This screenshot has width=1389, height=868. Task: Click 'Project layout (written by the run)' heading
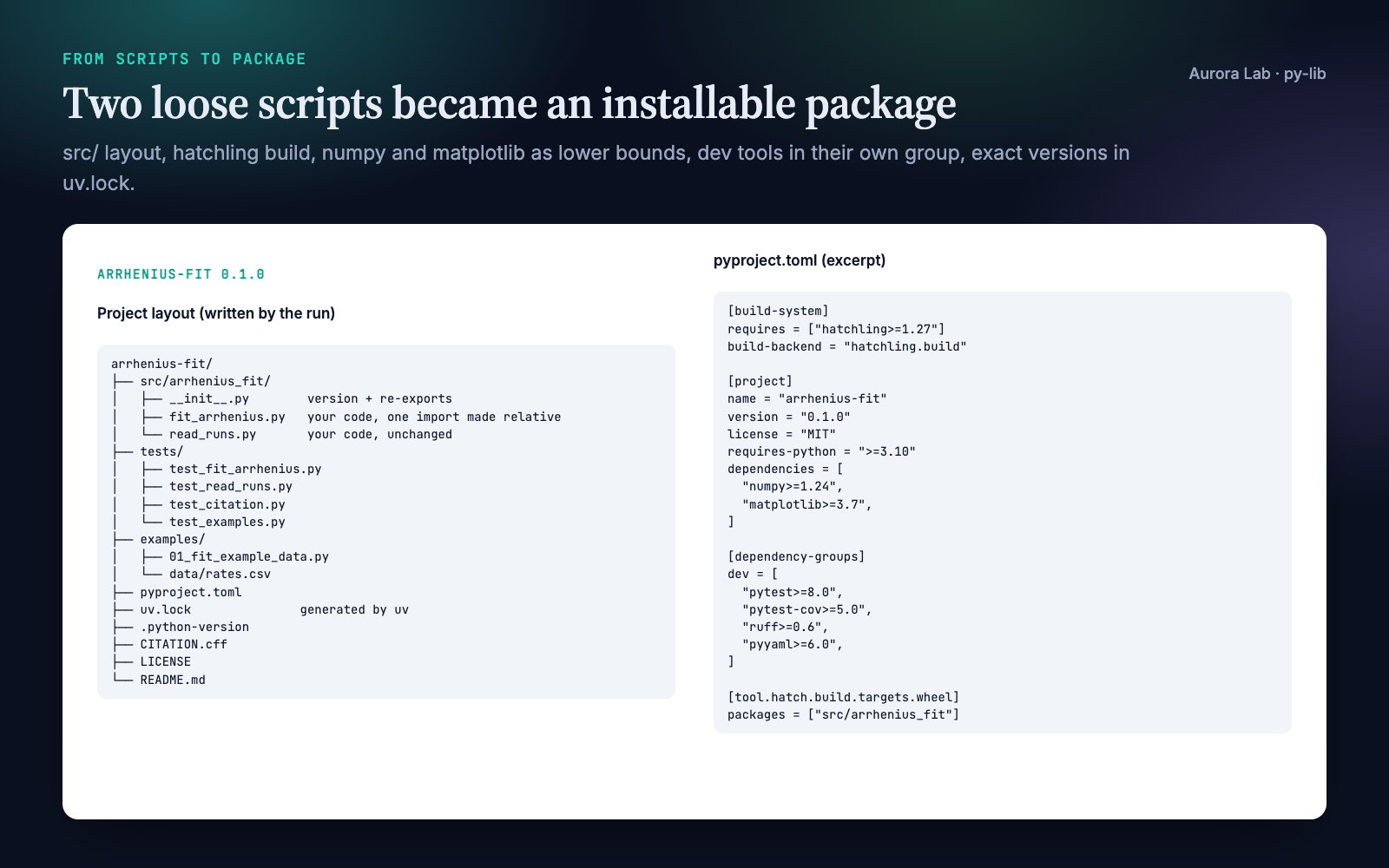[216, 313]
